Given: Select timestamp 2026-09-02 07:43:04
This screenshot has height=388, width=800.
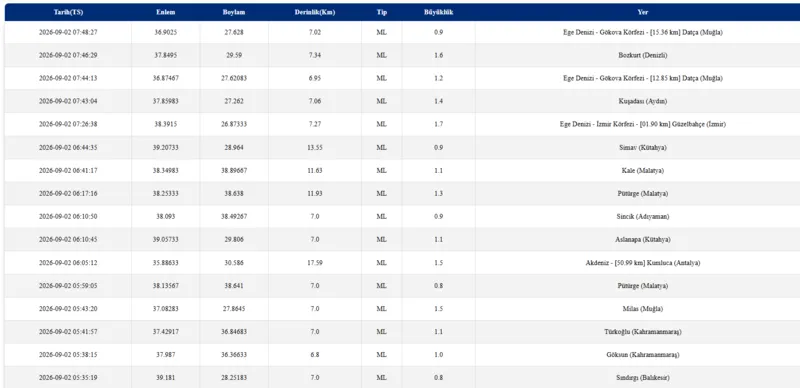Looking at the screenshot, I should (68, 101).
